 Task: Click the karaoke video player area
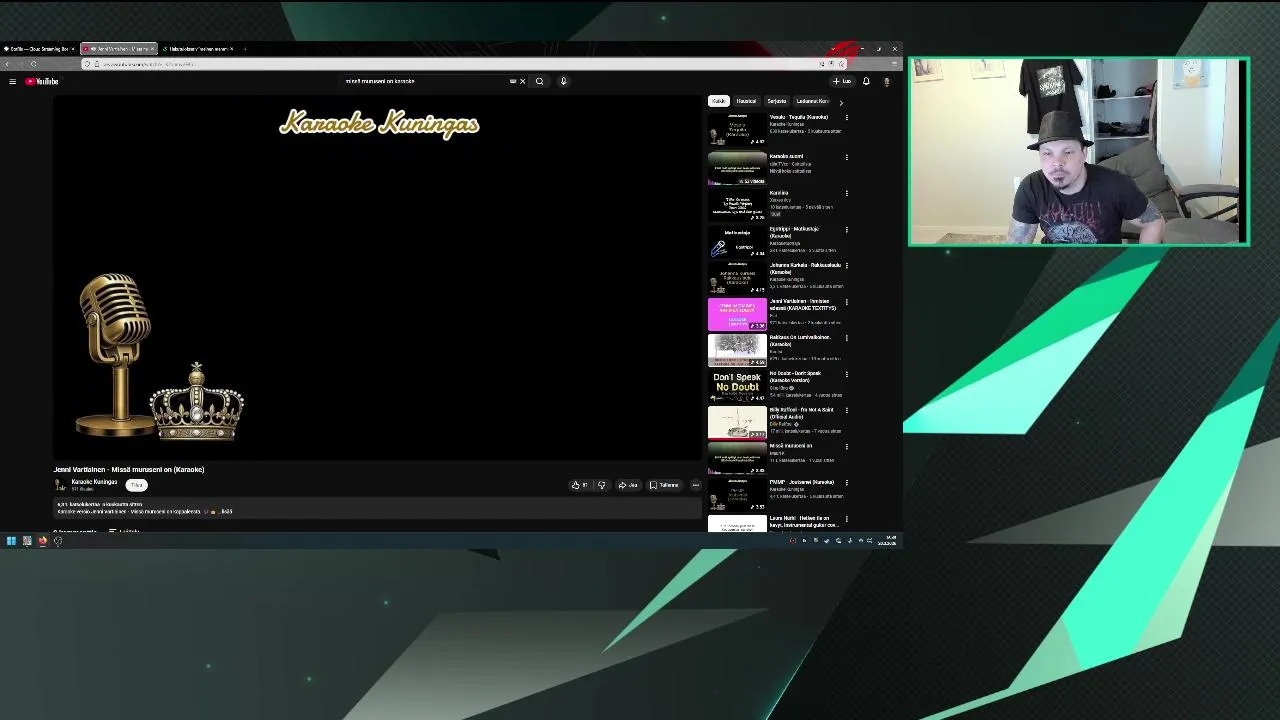(x=378, y=277)
